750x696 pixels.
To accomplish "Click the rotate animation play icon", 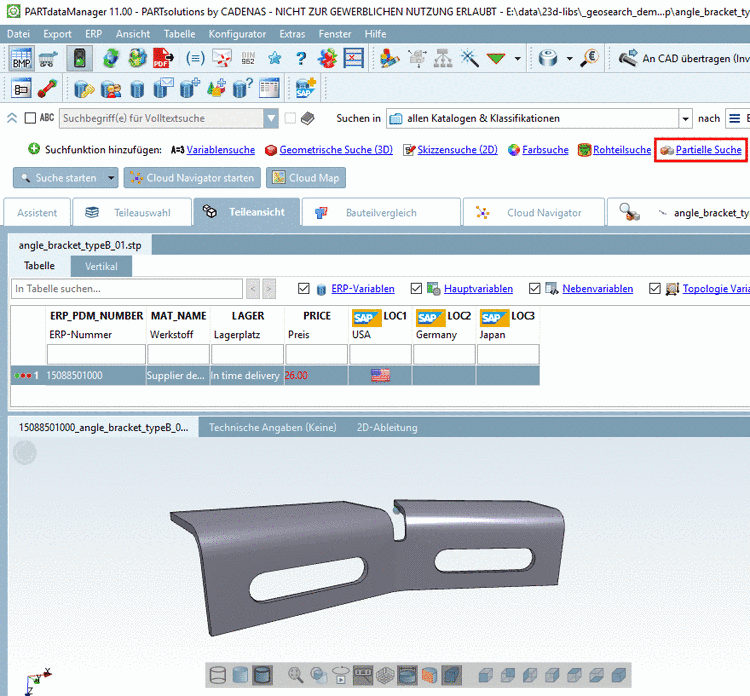I will tap(341, 675).
